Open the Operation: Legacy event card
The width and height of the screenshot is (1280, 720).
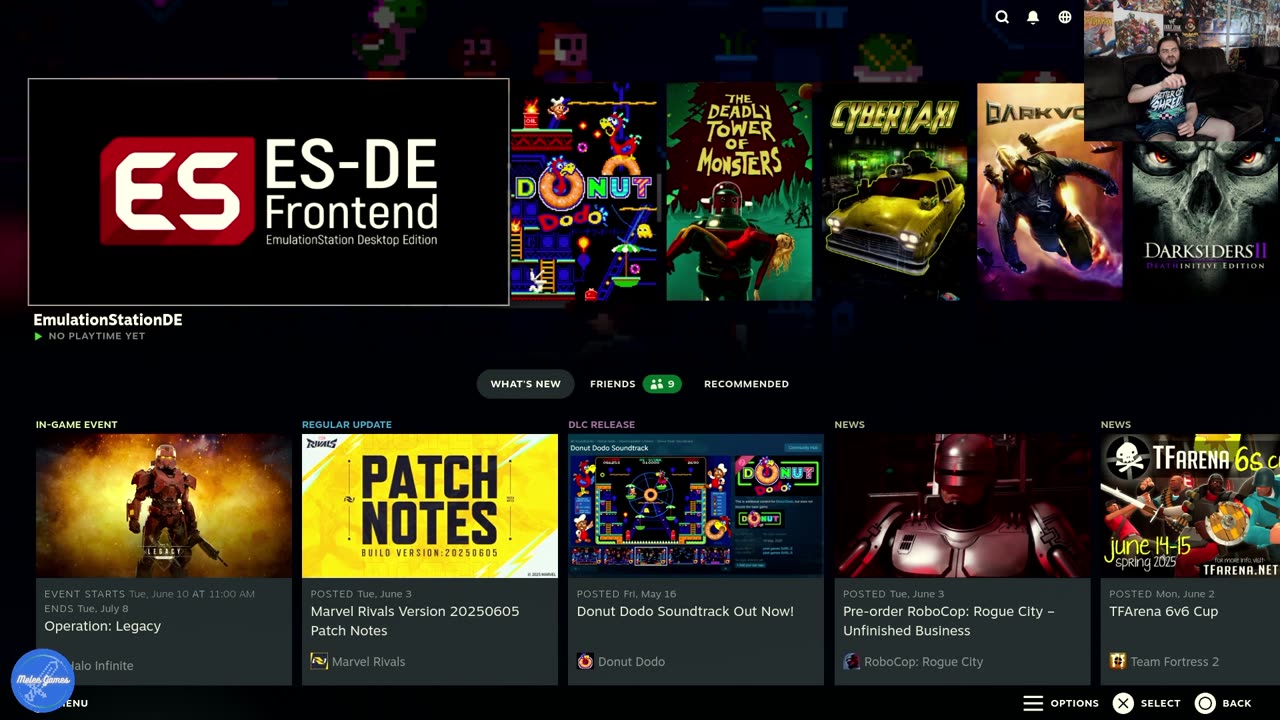tap(164, 559)
